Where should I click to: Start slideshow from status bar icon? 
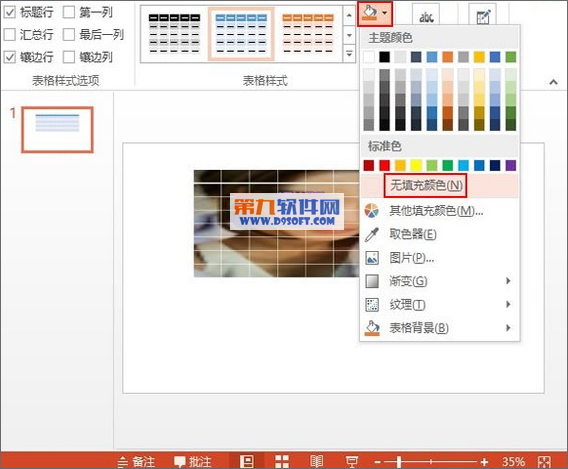(351, 461)
